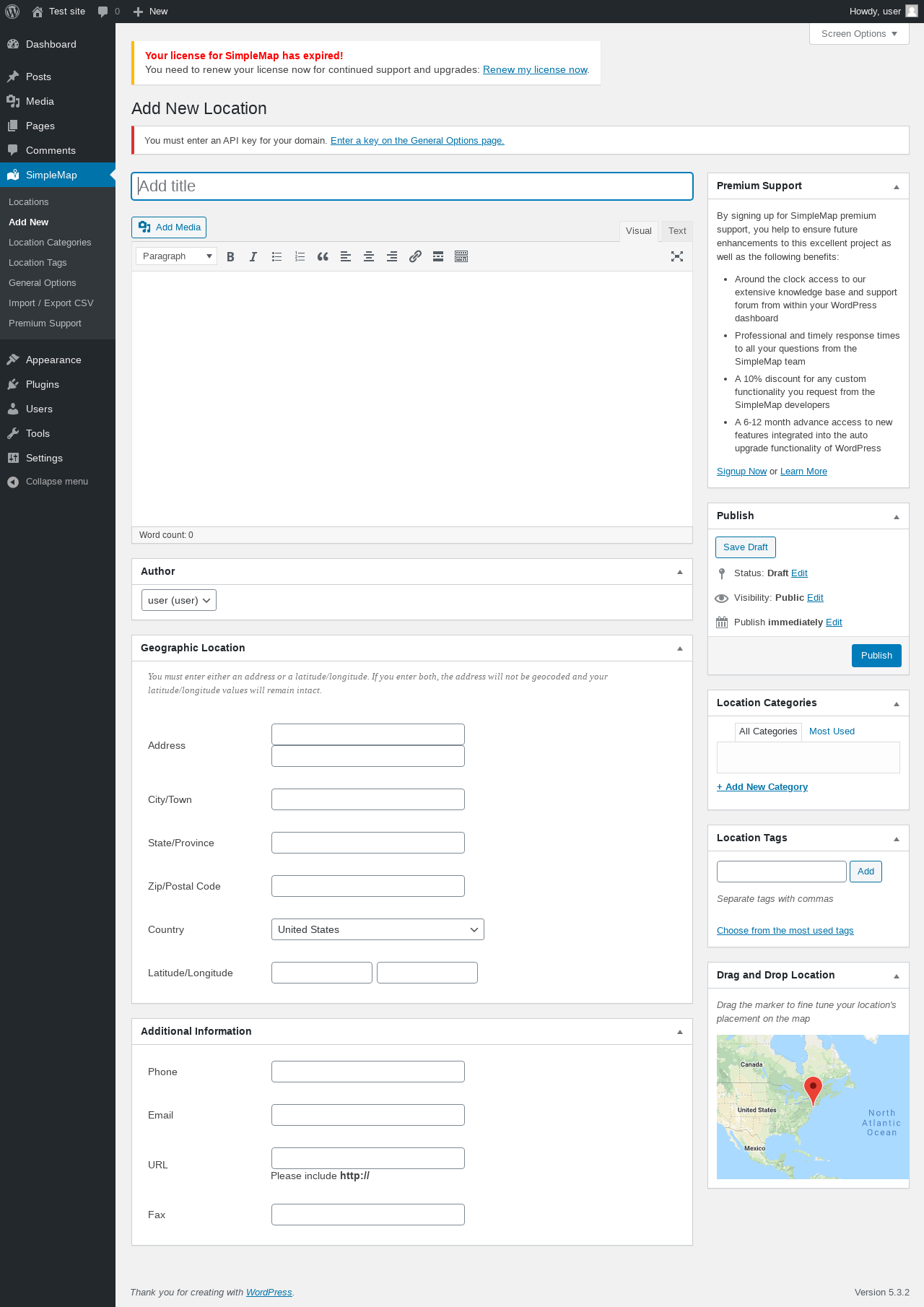Screen dimensions: 924x1307
Task: Click the Save Draft button
Action: click(746, 547)
